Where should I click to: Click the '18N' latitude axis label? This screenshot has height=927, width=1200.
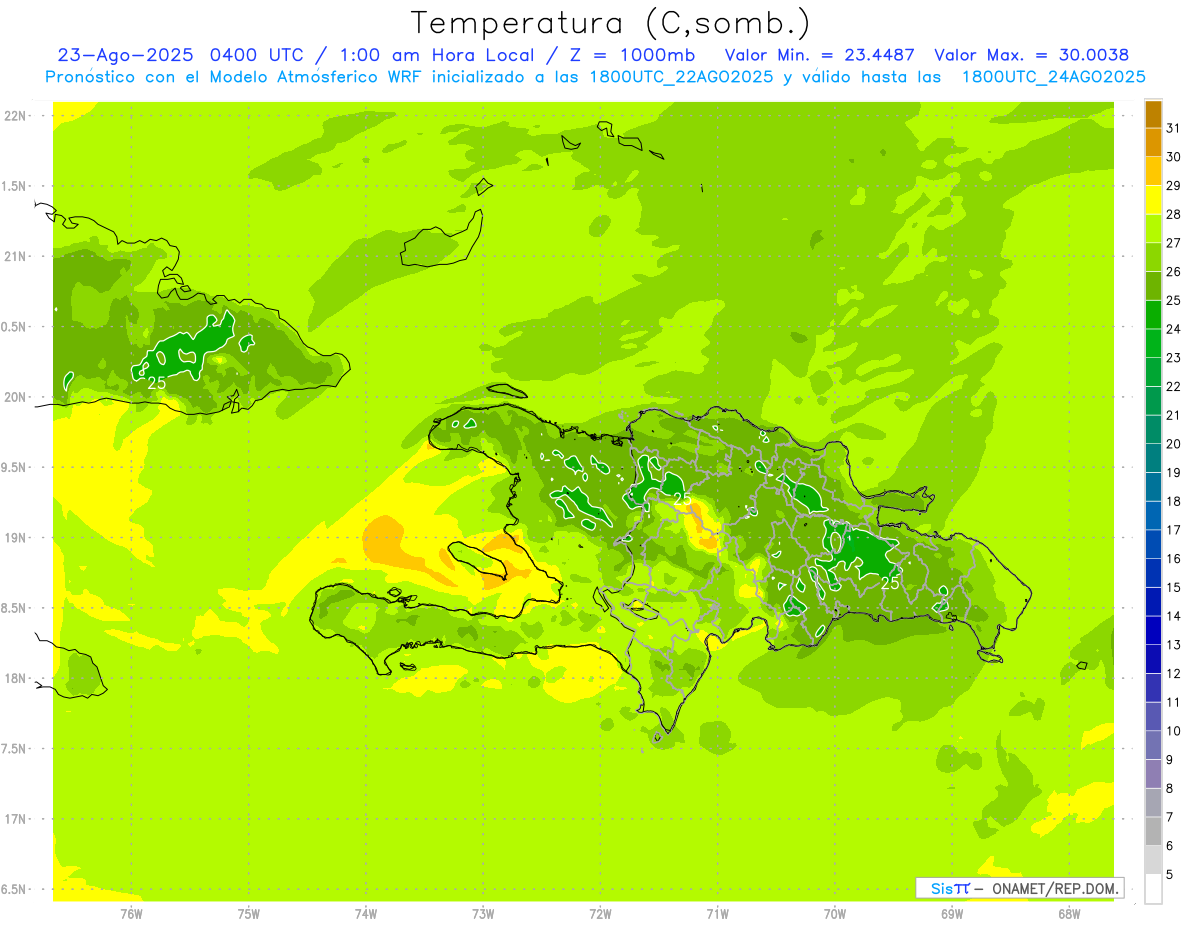[x=15, y=678]
